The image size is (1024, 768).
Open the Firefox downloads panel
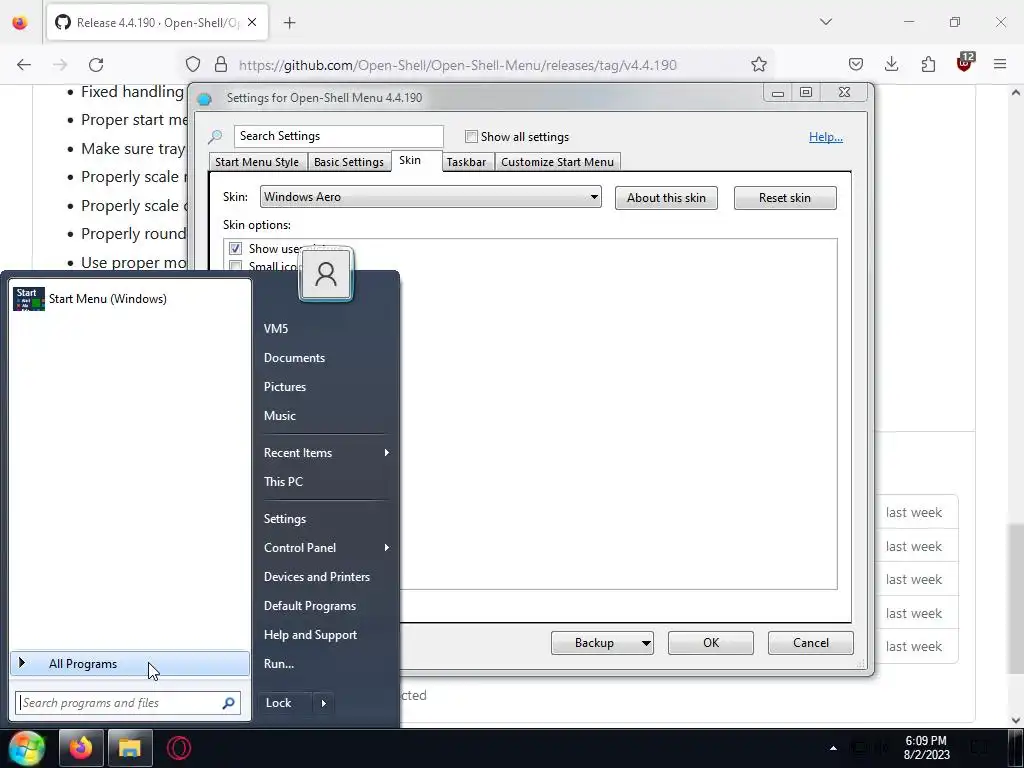[891, 64]
